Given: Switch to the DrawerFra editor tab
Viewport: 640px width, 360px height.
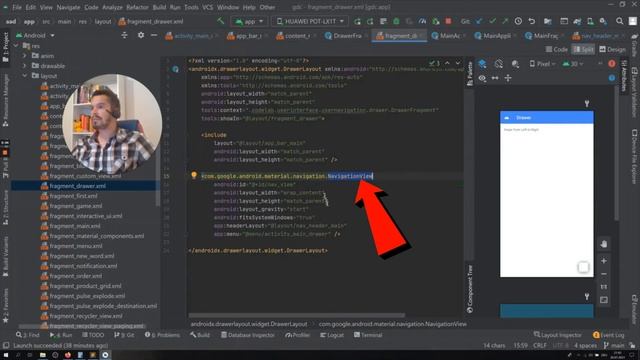Looking at the screenshot, I should 343,36.
